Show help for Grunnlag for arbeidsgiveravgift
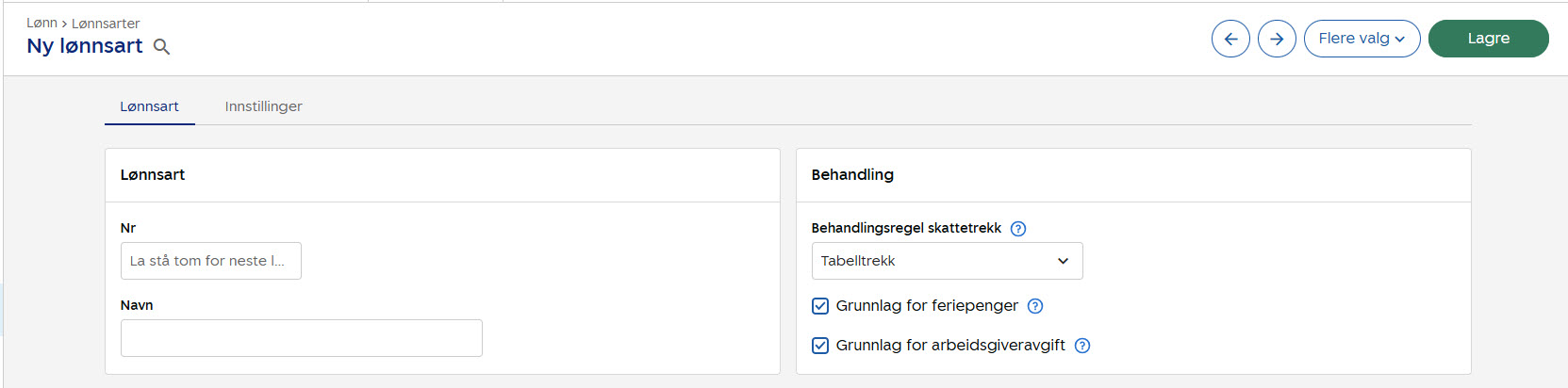Screen dimensions: 1568x388 point(1082,346)
